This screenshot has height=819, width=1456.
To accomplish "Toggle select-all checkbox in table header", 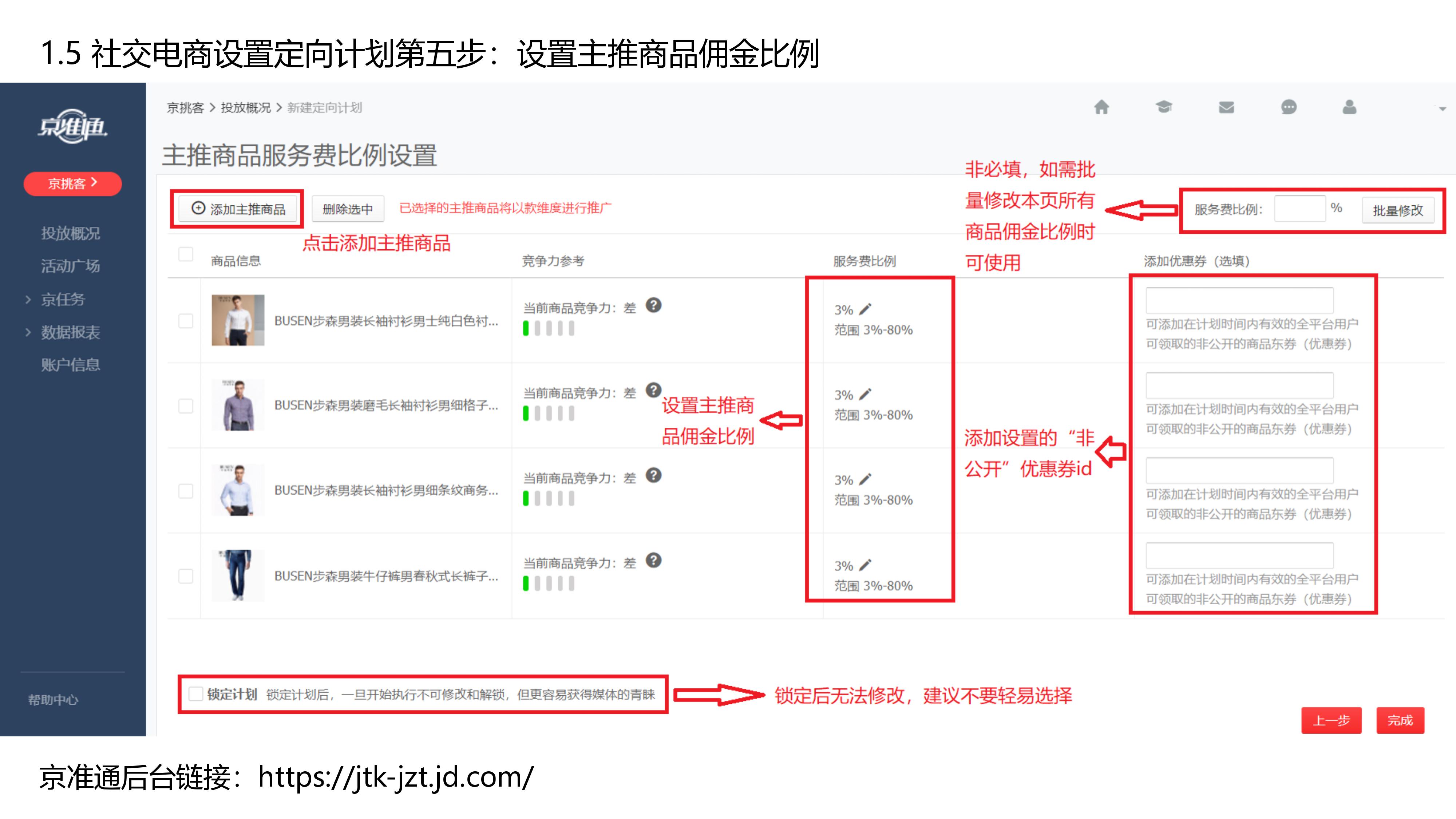I will [x=185, y=254].
